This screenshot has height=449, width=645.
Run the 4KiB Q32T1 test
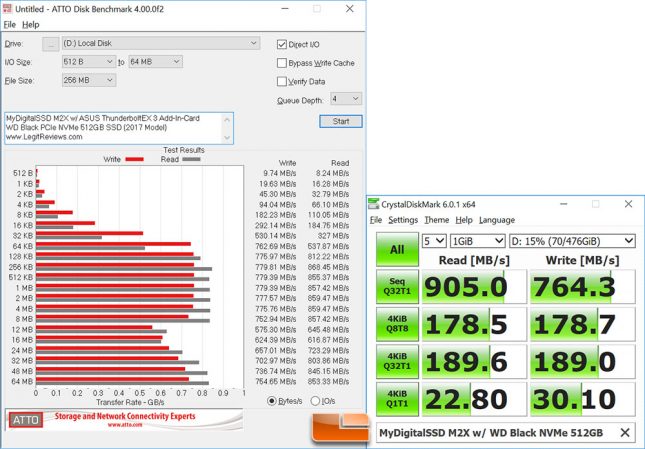pyautogui.click(x=397, y=361)
